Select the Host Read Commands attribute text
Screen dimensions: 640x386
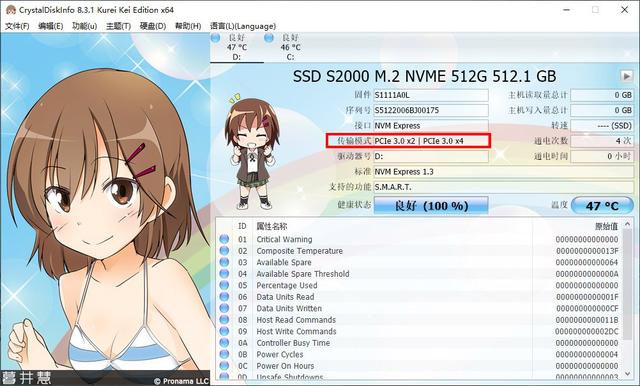pos(296,319)
